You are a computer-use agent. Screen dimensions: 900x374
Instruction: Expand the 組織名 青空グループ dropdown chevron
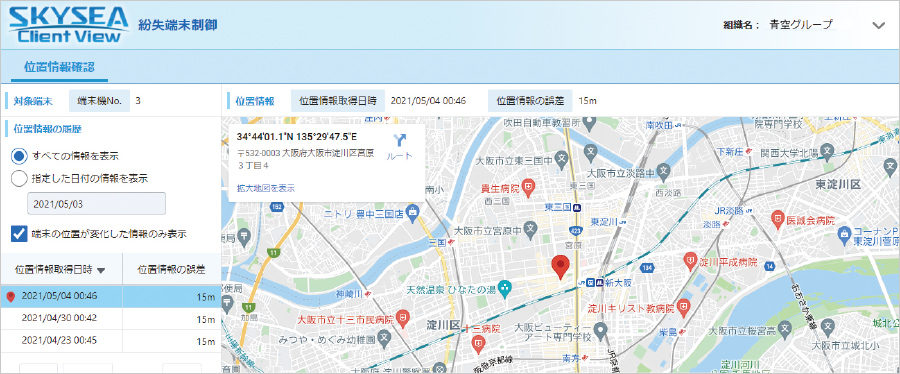(x=878, y=25)
